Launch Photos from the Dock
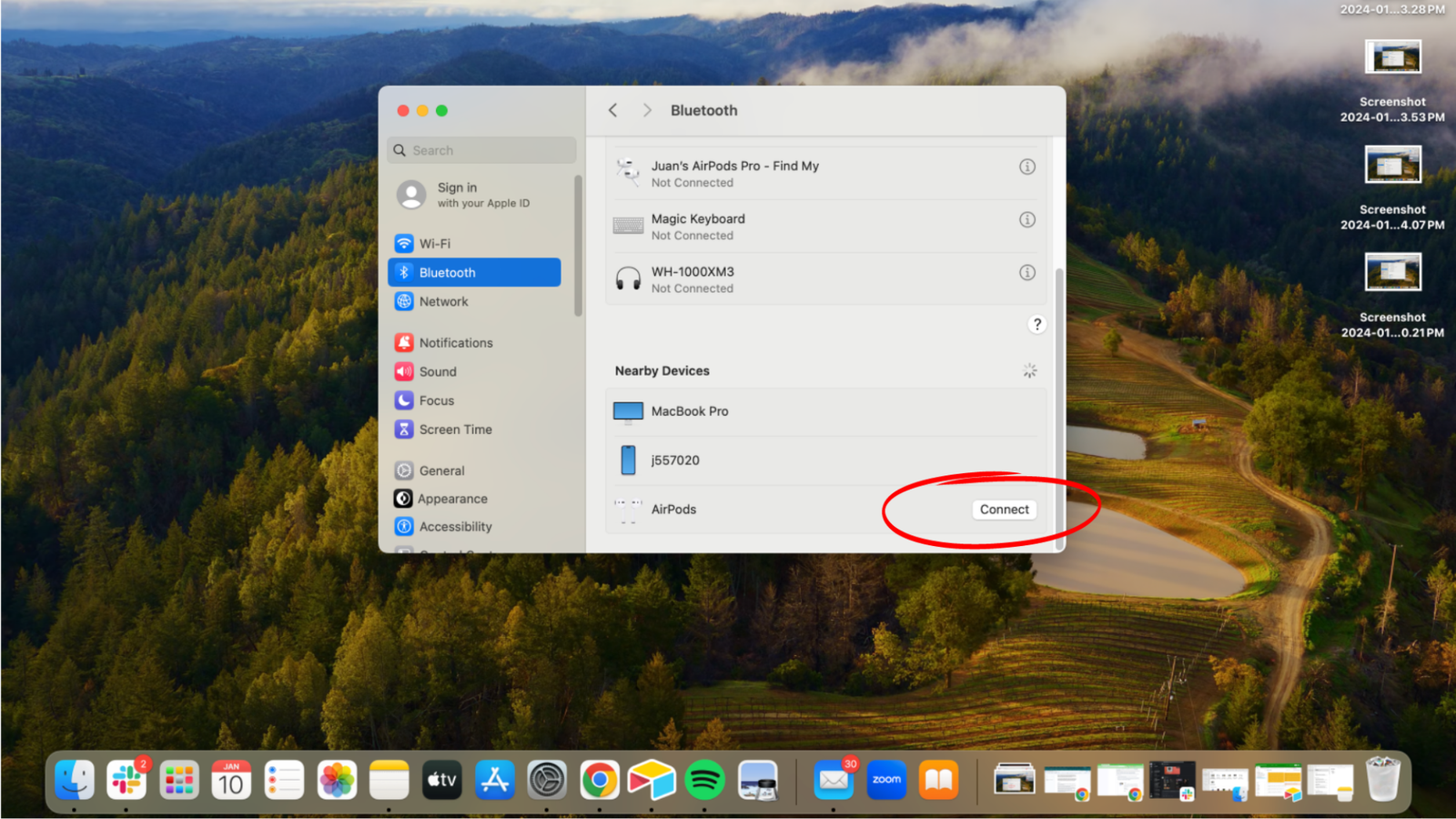 tap(337, 780)
